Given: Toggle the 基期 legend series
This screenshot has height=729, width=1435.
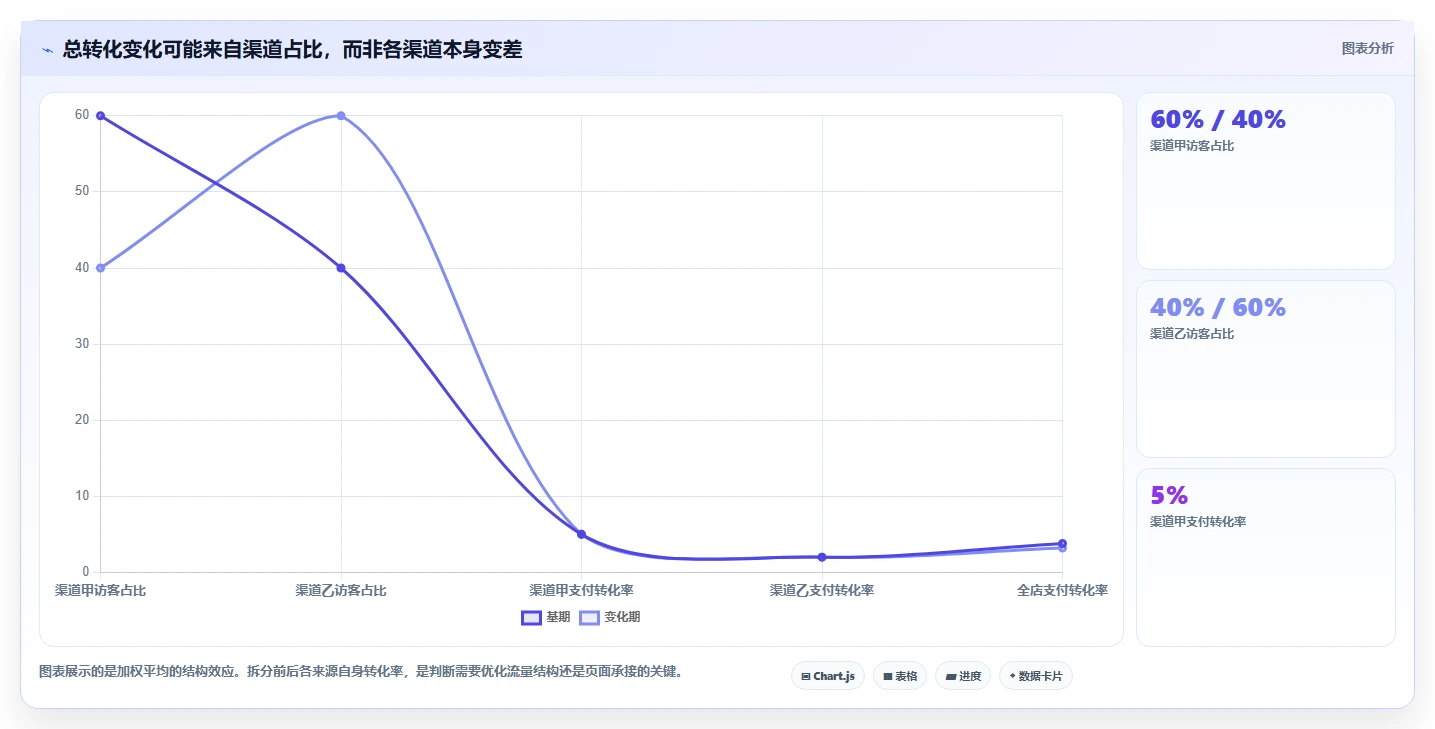Looking at the screenshot, I should pos(546,617).
